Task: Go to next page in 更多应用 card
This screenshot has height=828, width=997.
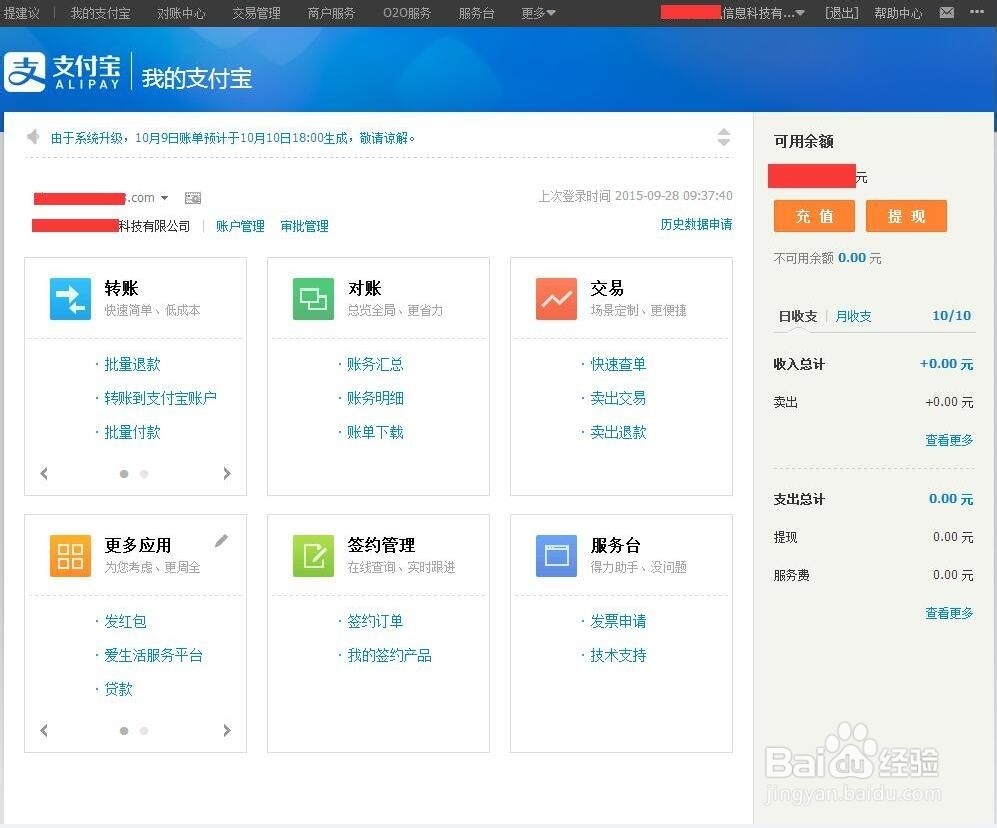Action: coord(227,730)
